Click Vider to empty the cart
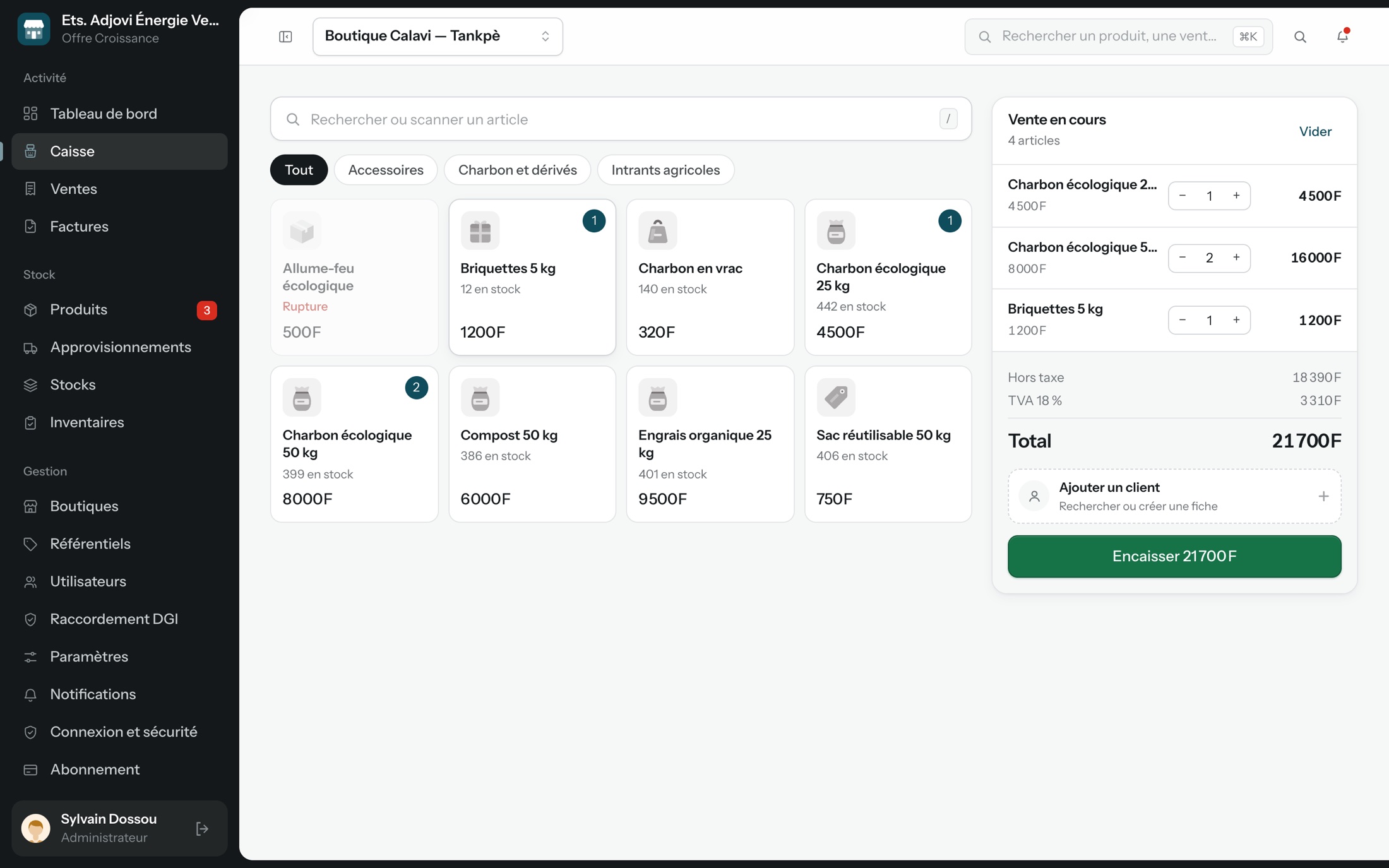 (1315, 131)
